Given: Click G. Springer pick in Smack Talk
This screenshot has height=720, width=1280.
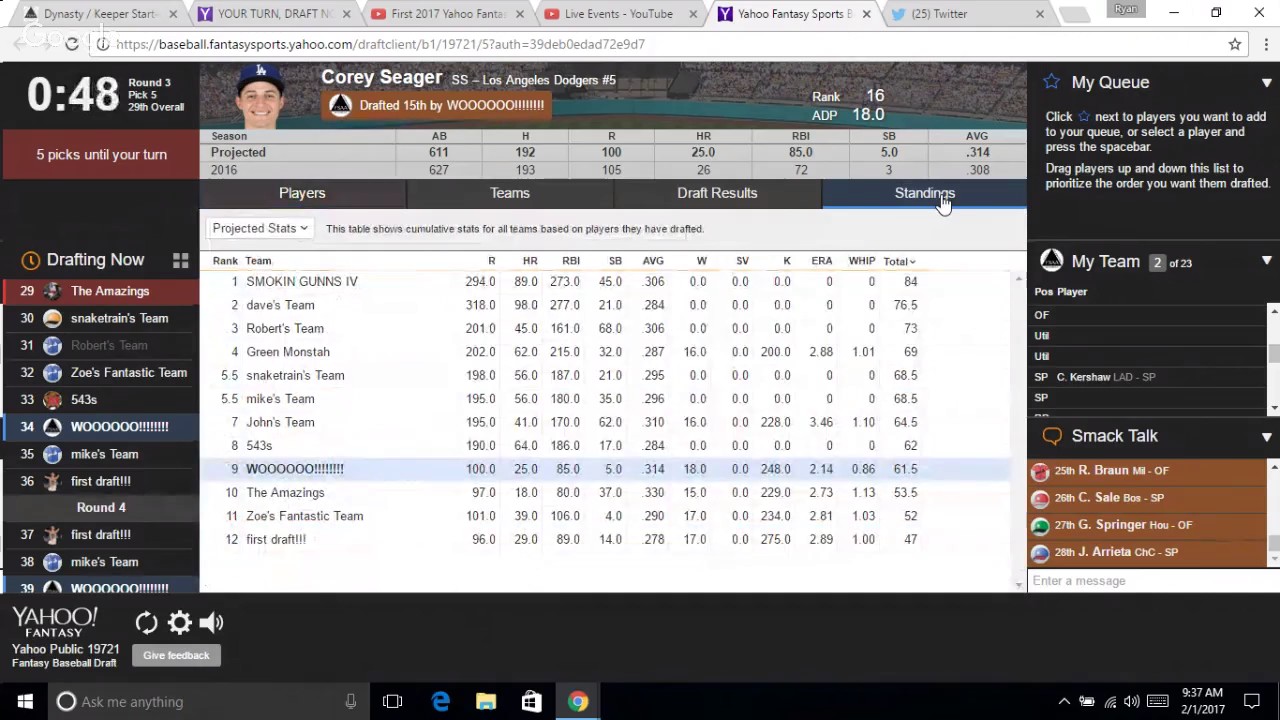Looking at the screenshot, I should [x=1147, y=525].
